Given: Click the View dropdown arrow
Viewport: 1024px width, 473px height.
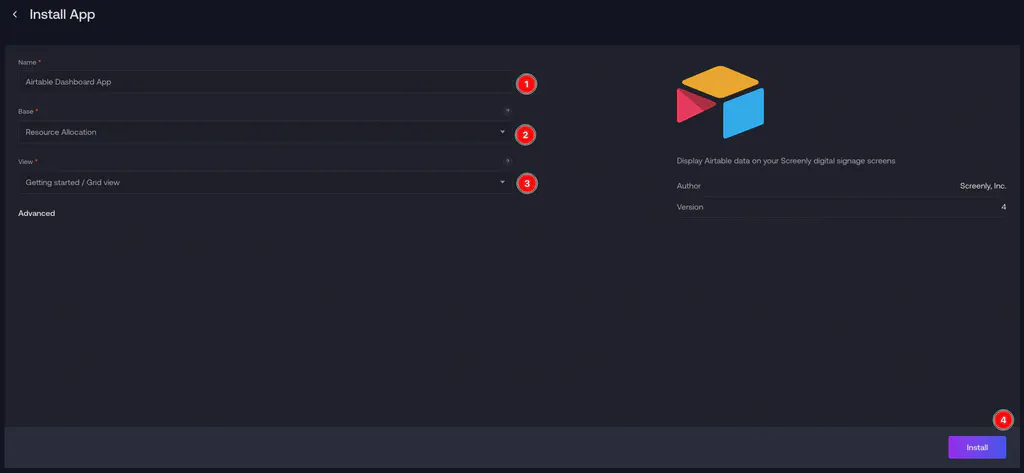Looking at the screenshot, I should coord(502,182).
